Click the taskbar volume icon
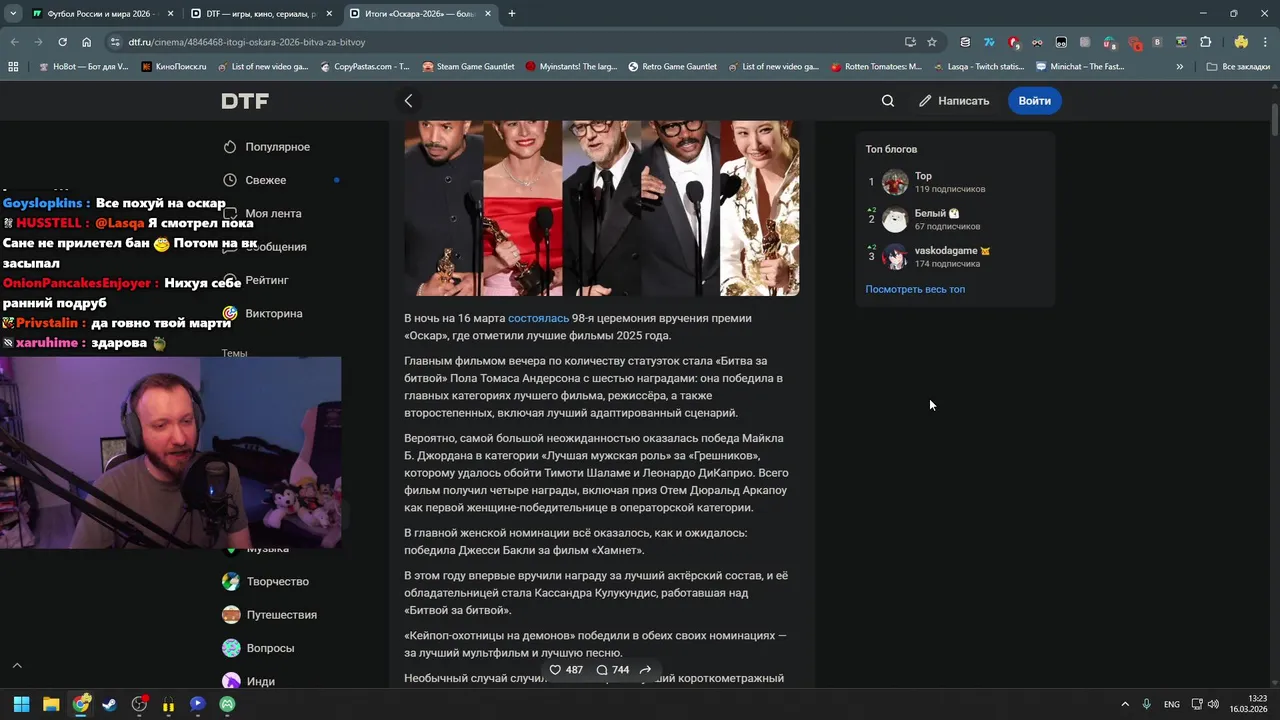This screenshot has height=720, width=1280. point(1213,704)
